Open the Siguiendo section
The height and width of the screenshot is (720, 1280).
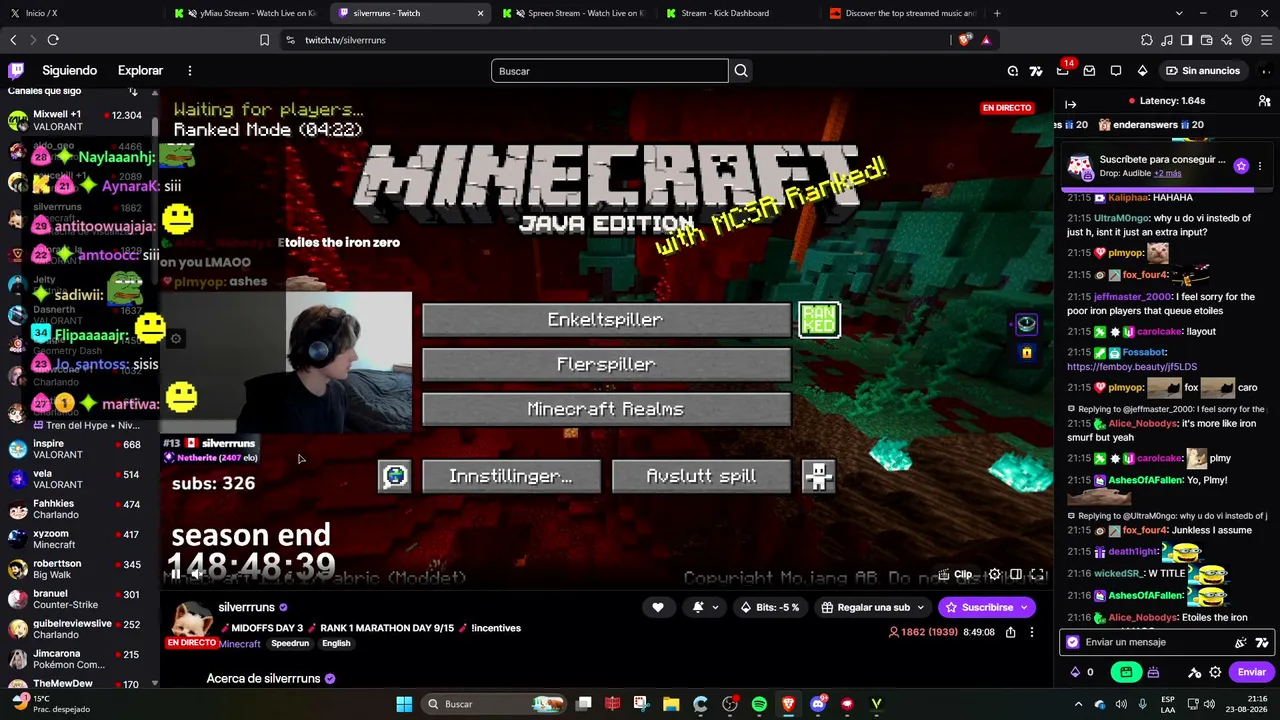69,71
